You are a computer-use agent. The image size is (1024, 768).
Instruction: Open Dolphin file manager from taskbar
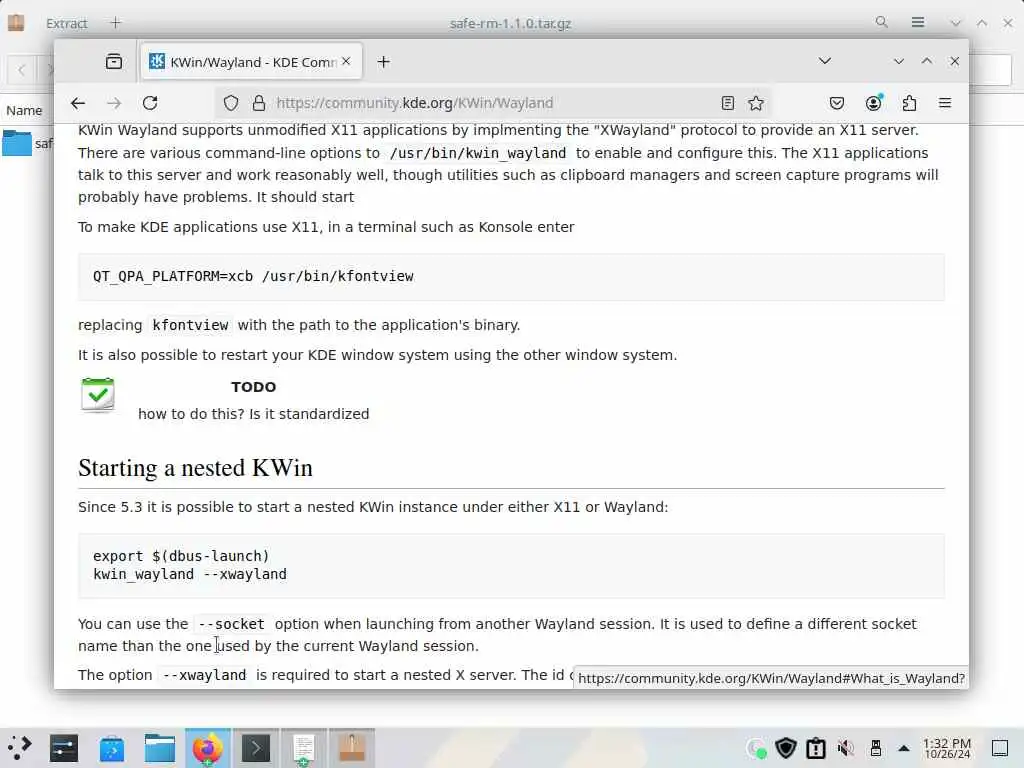coord(159,748)
